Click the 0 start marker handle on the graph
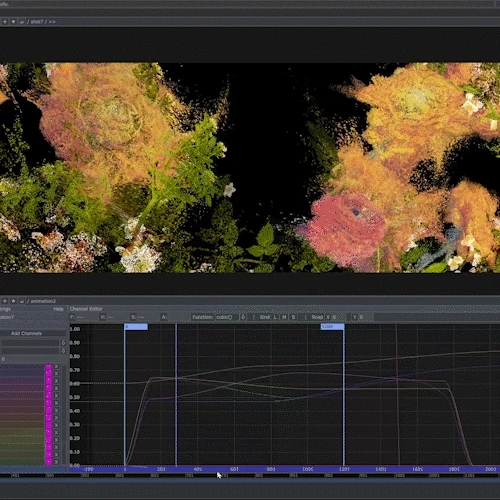The height and width of the screenshot is (500, 500). (136, 327)
